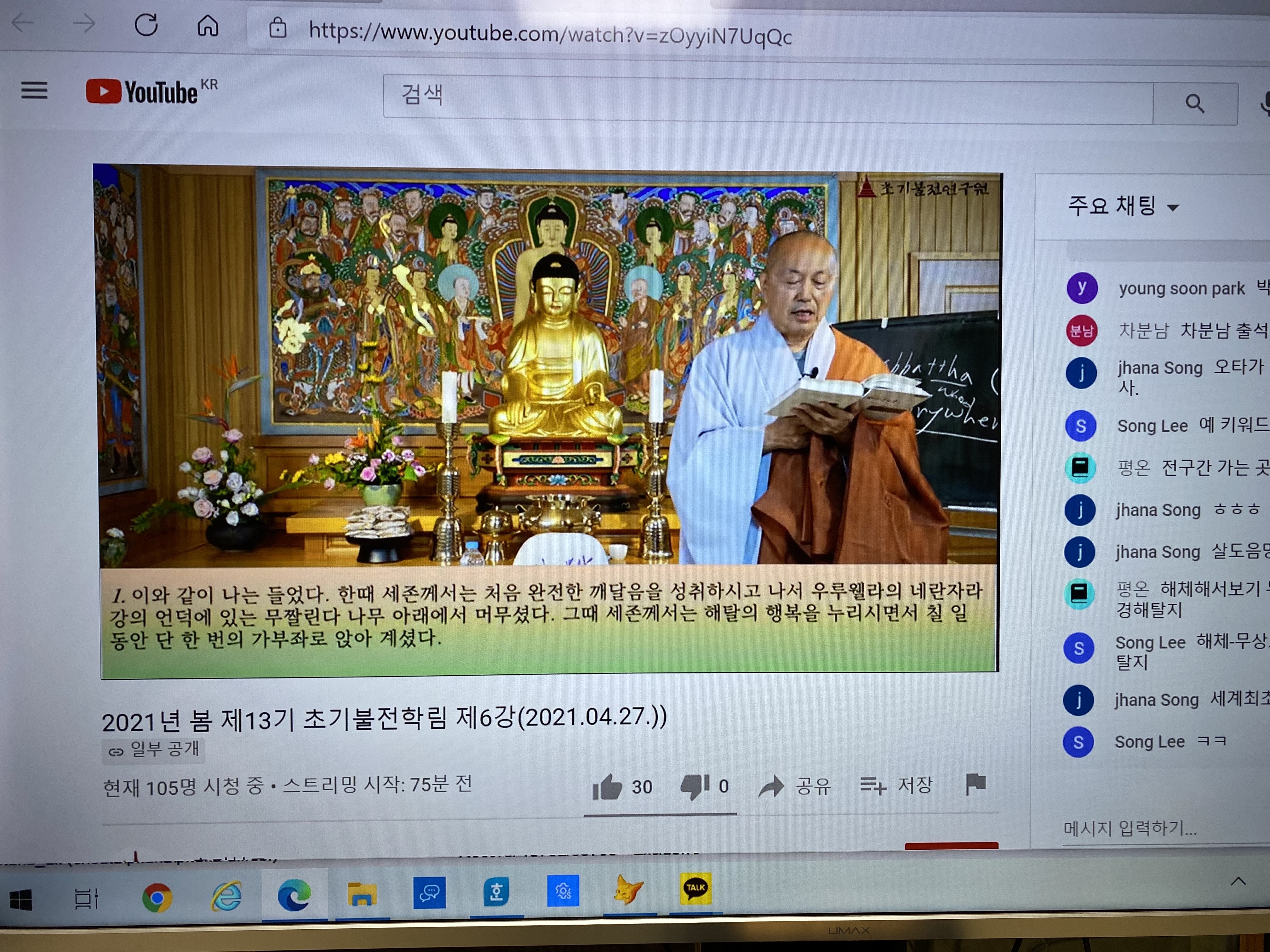Click the browser back arrow

pos(23,24)
